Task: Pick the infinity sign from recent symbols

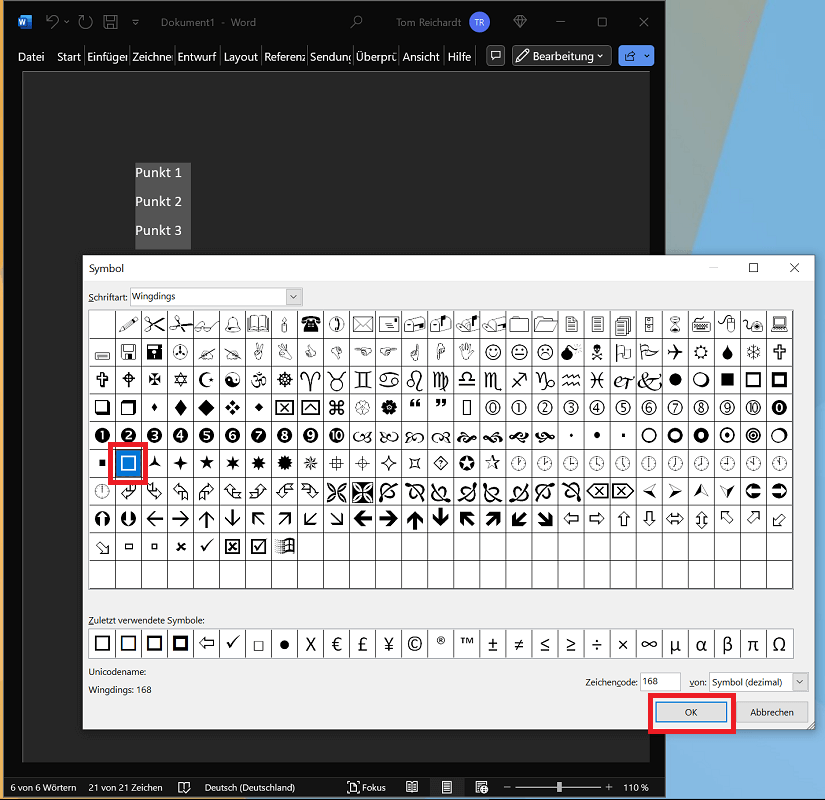Action: tap(649, 644)
